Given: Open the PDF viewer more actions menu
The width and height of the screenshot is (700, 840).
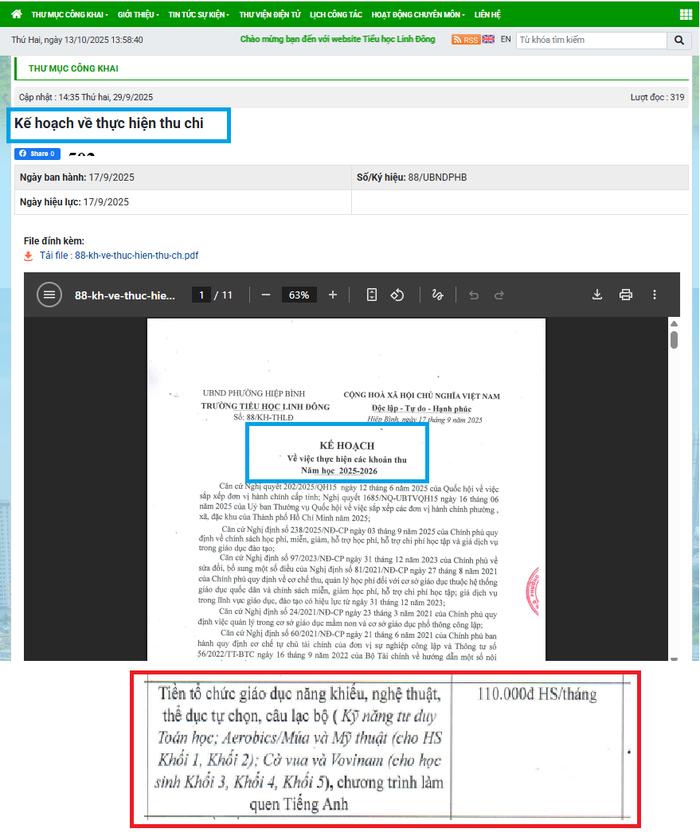Looking at the screenshot, I should 655,295.
